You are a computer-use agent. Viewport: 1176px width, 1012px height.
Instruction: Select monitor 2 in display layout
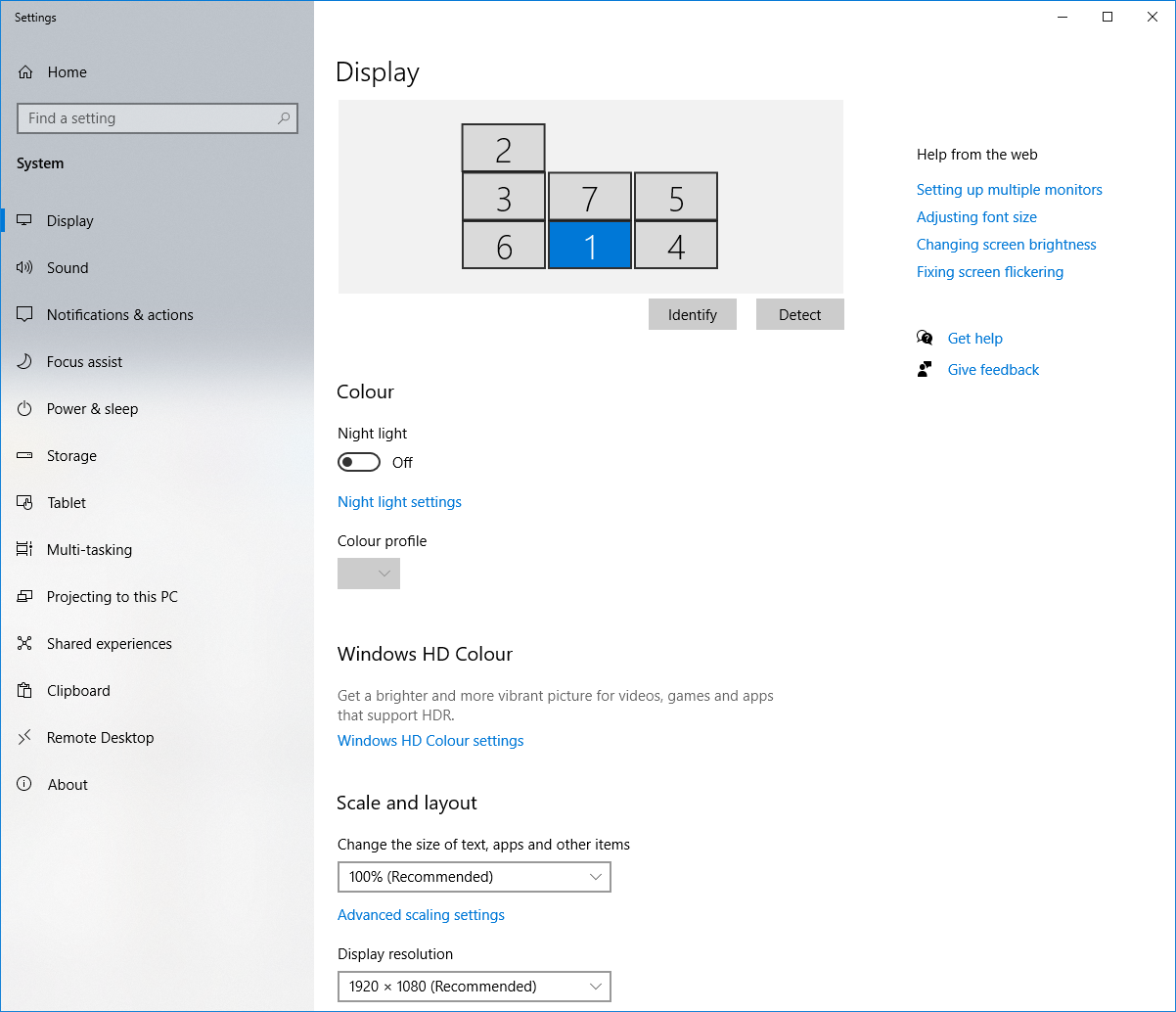point(504,148)
